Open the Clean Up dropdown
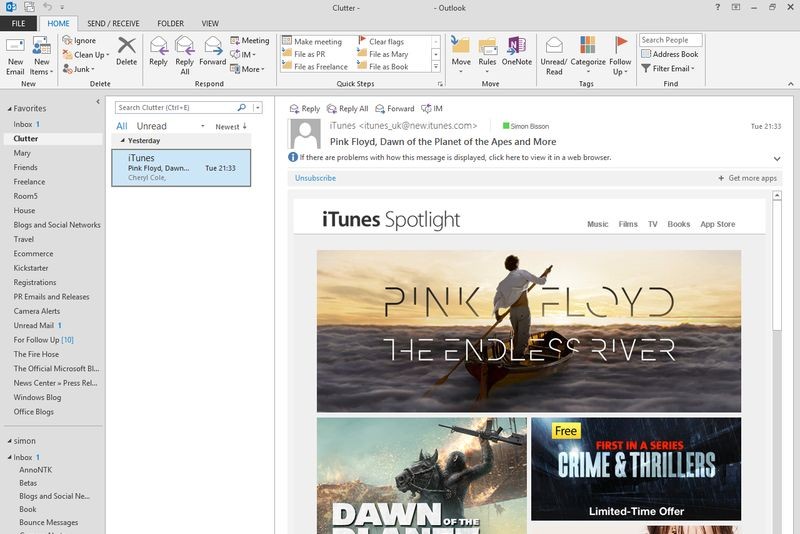Image resolution: width=800 pixels, height=534 pixels. pyautogui.click(x=87, y=55)
